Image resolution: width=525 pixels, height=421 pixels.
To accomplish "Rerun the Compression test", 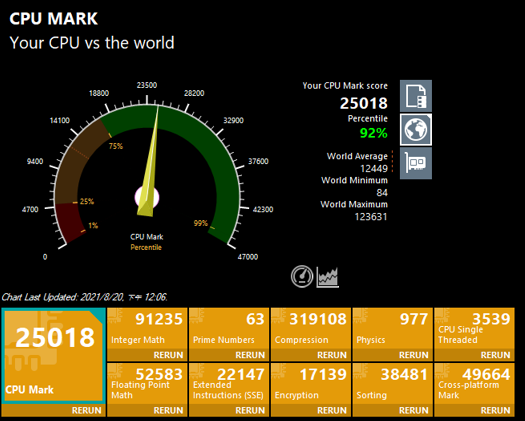I will (331, 355).
